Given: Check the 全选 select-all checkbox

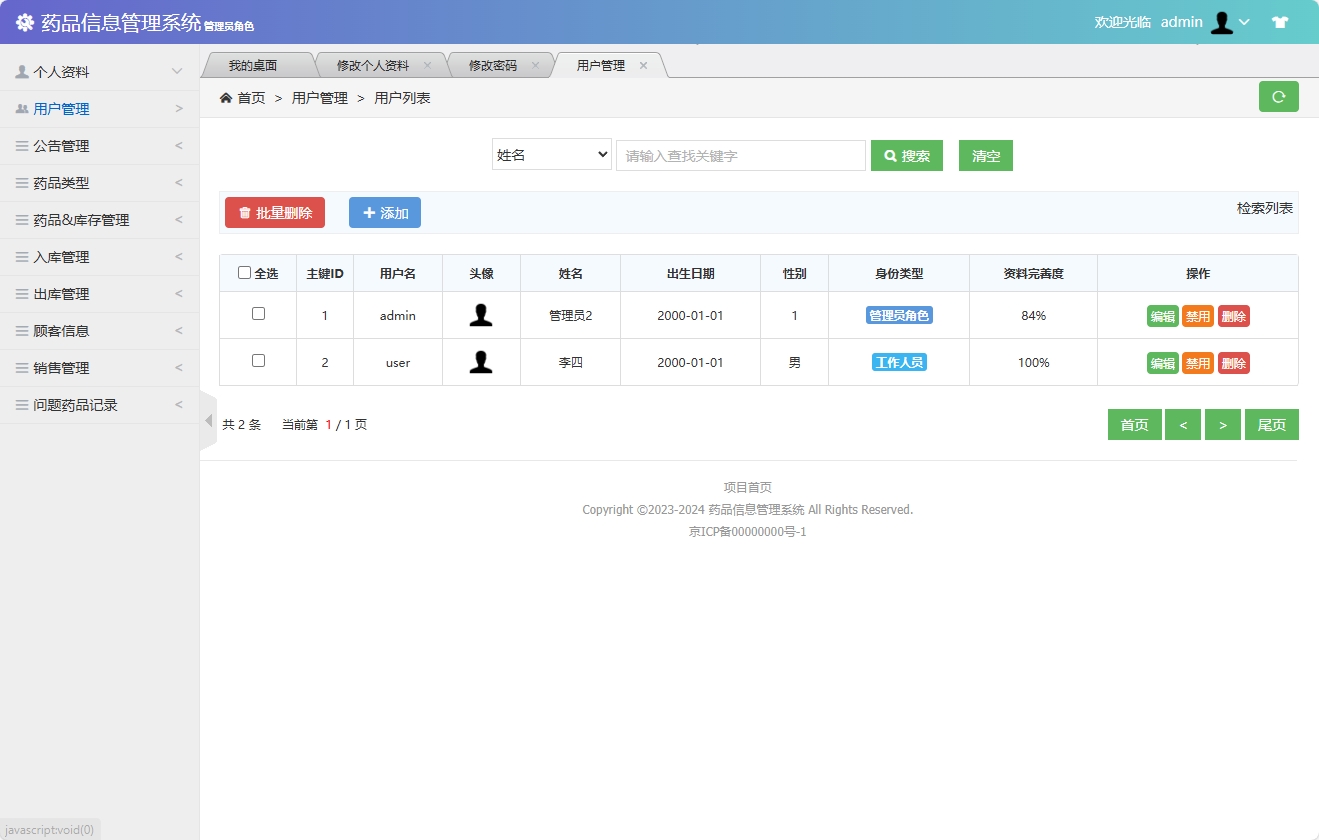Looking at the screenshot, I should (242, 272).
